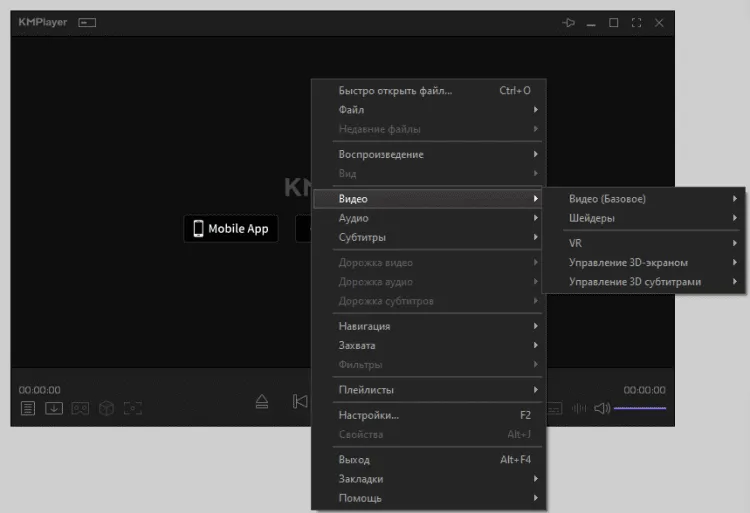
Task: Minimize the KMPlayer window
Action: tap(591, 24)
